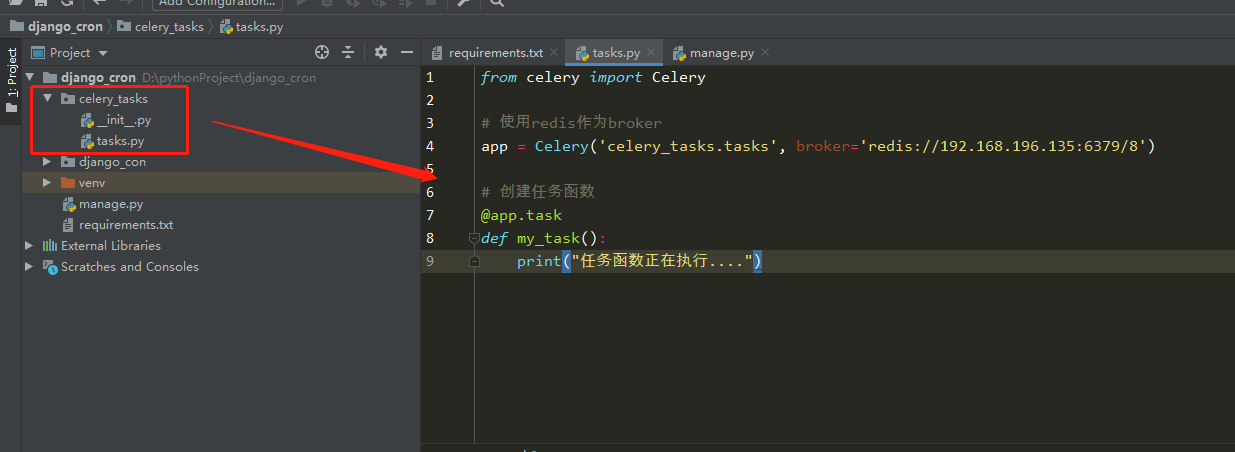Select venv folder in project tree
This screenshot has width=1235, height=452.
pos(91,183)
